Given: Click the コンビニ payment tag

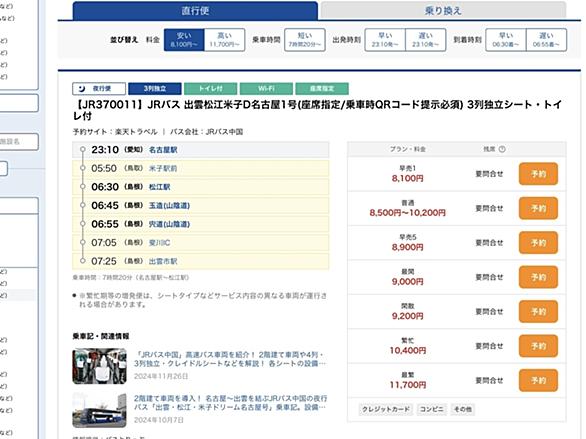Looking at the screenshot, I should 432,409.
